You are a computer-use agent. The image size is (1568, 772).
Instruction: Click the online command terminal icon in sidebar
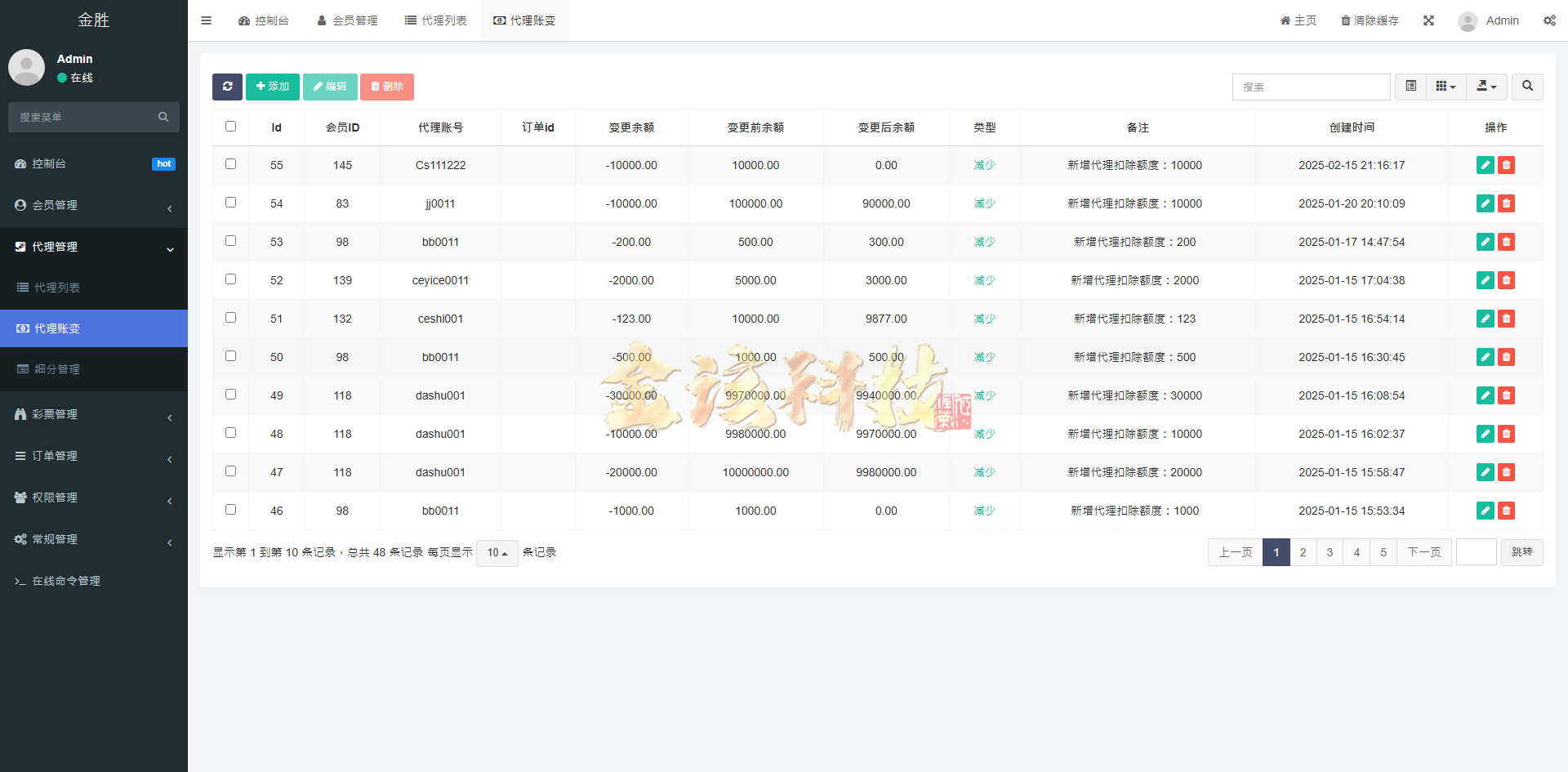point(21,581)
